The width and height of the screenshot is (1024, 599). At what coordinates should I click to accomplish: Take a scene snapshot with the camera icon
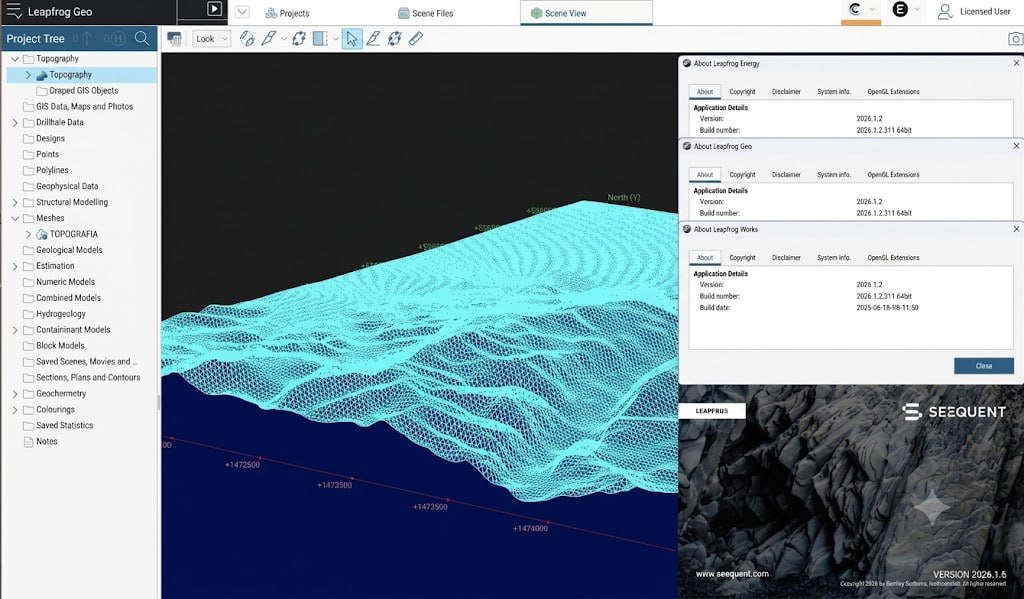tap(1015, 39)
